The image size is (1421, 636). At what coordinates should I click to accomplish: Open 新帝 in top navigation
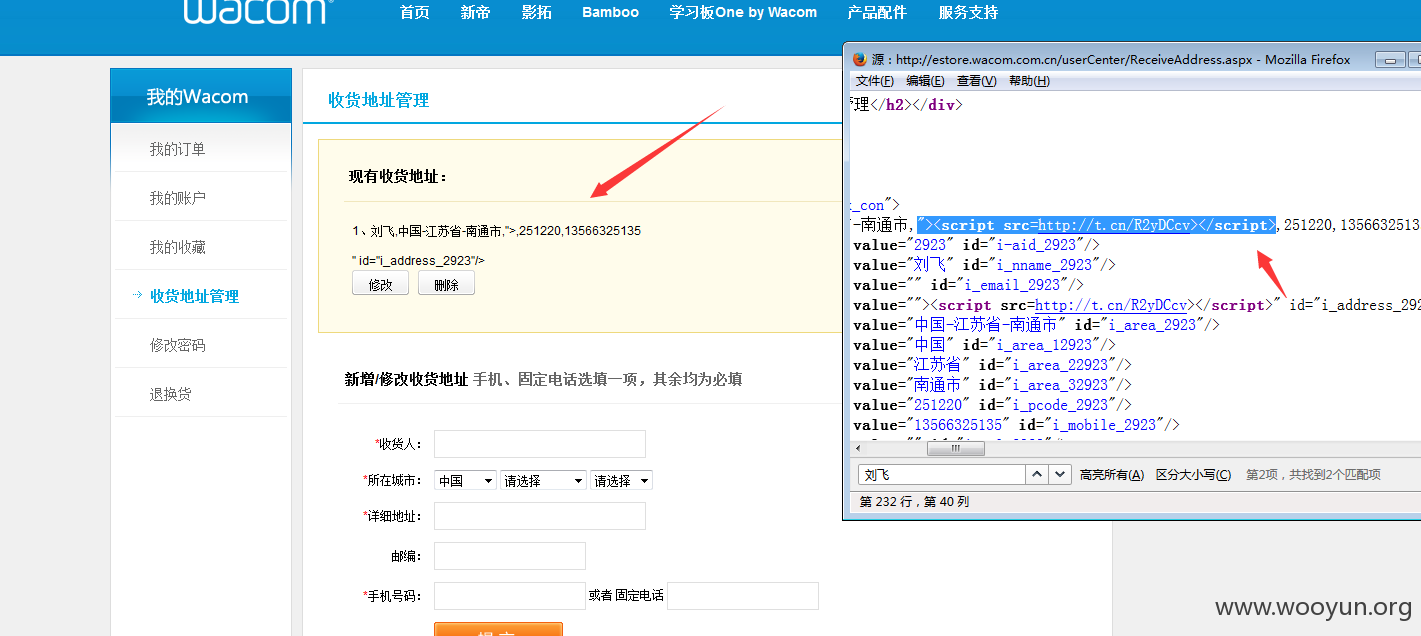click(x=475, y=13)
